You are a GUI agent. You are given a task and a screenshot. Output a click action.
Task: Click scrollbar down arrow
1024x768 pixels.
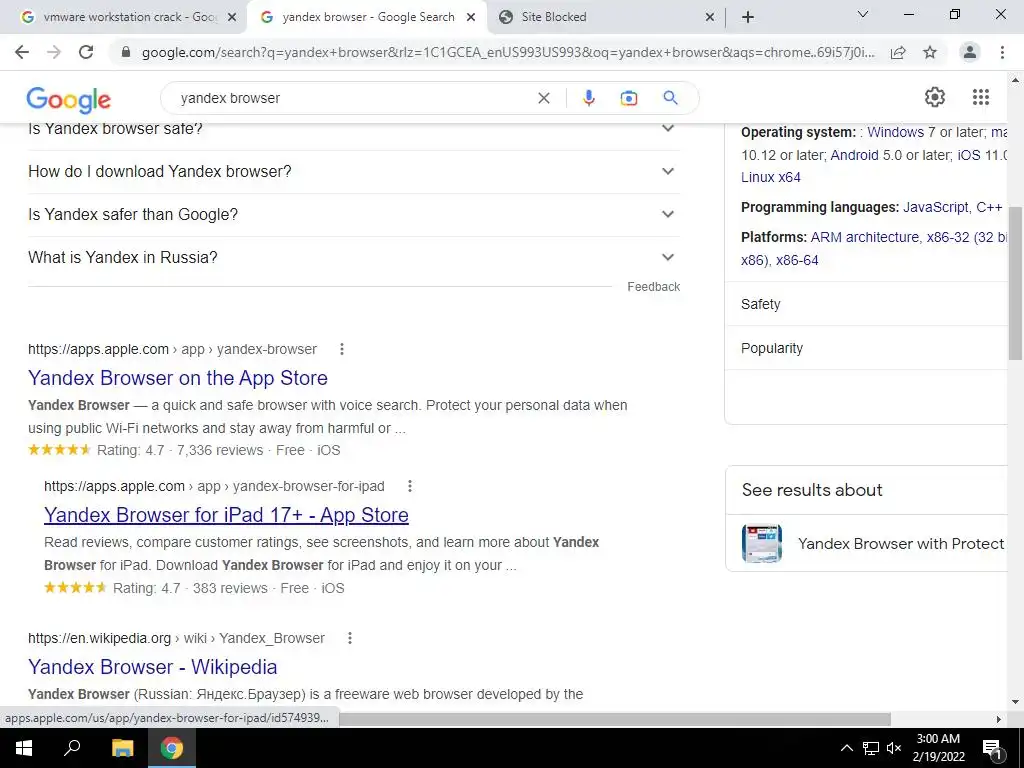[1015, 703]
